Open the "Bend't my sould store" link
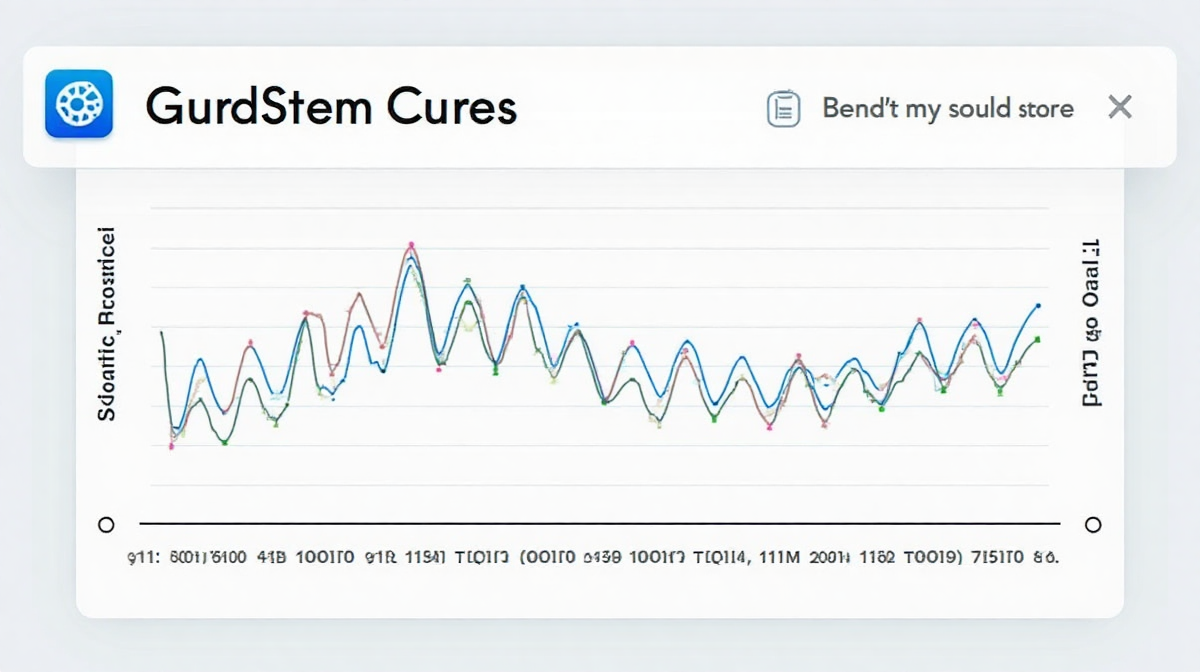 [948, 108]
